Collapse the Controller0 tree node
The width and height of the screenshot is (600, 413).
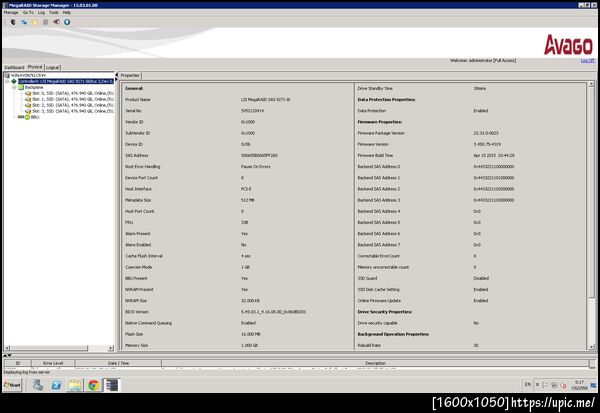coord(7,81)
